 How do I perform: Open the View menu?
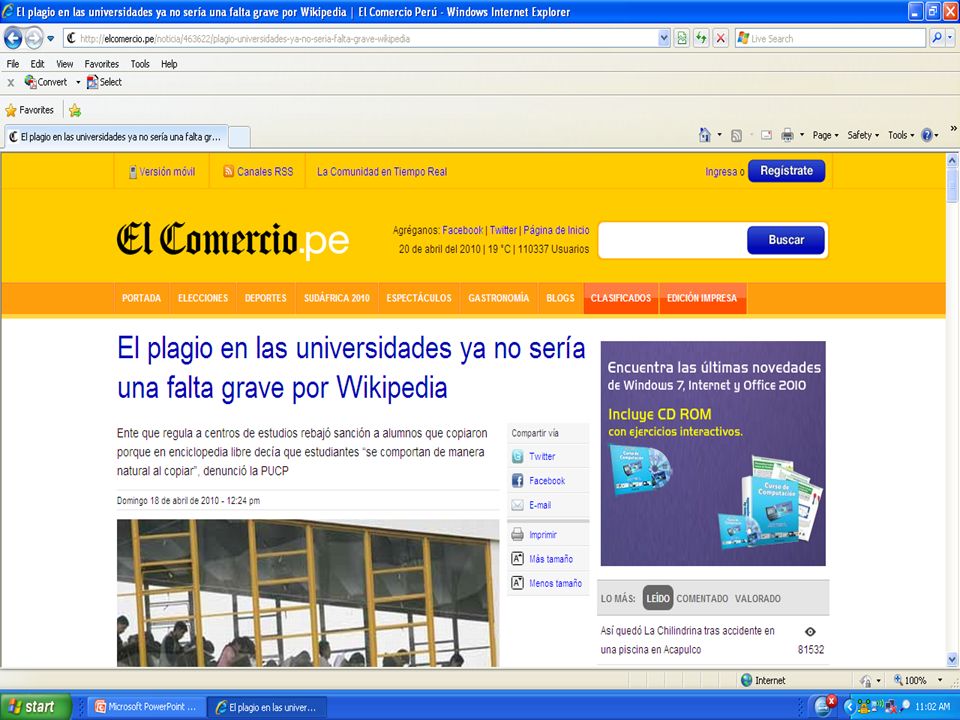(64, 64)
